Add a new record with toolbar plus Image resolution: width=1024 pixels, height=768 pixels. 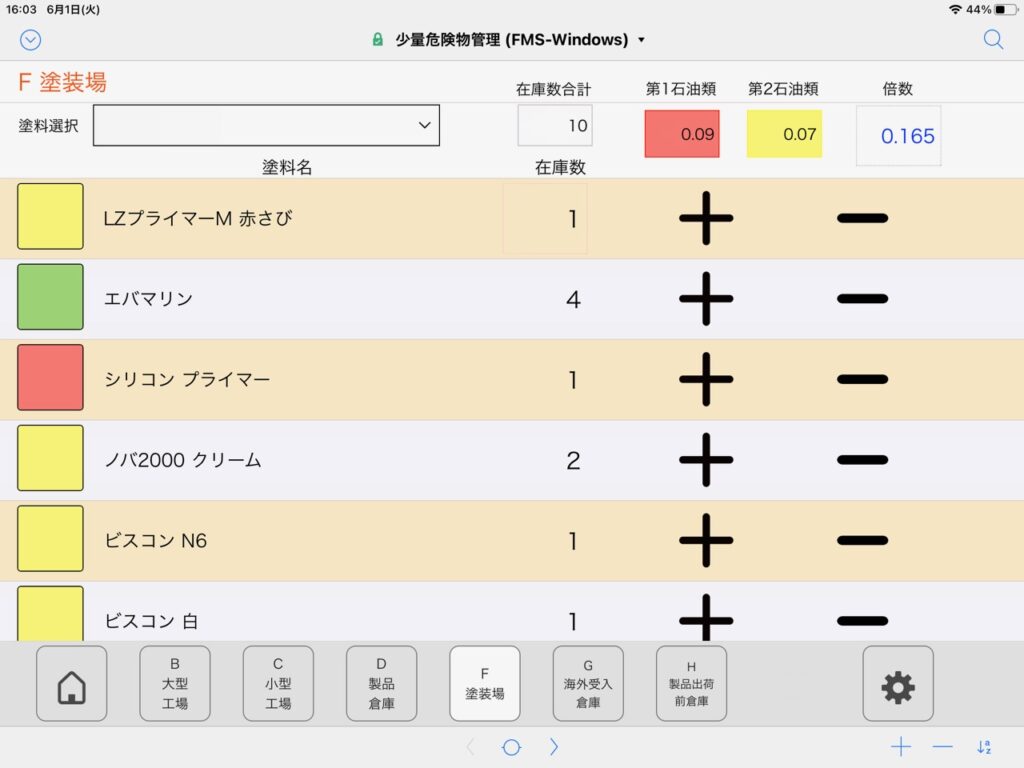pos(901,747)
